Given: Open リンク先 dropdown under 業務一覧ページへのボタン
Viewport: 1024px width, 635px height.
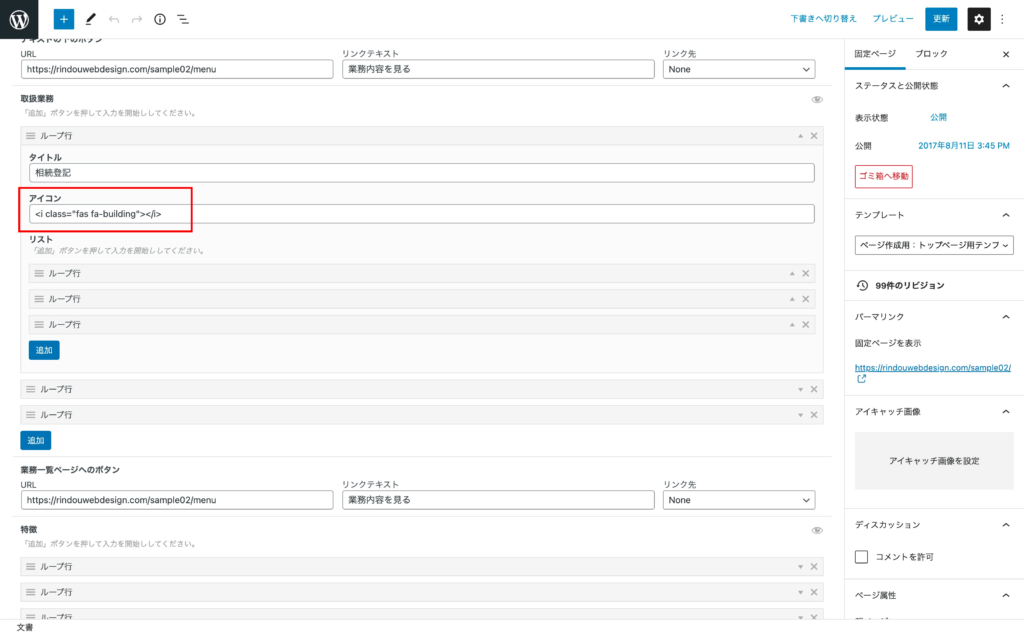Looking at the screenshot, I should point(739,500).
